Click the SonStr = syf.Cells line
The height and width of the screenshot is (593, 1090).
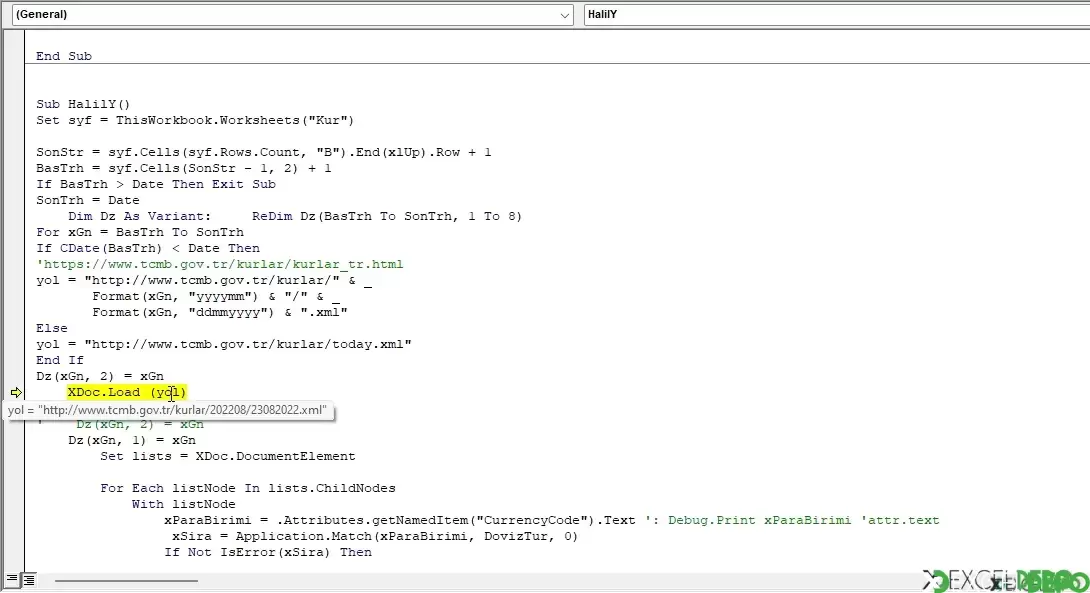263,152
